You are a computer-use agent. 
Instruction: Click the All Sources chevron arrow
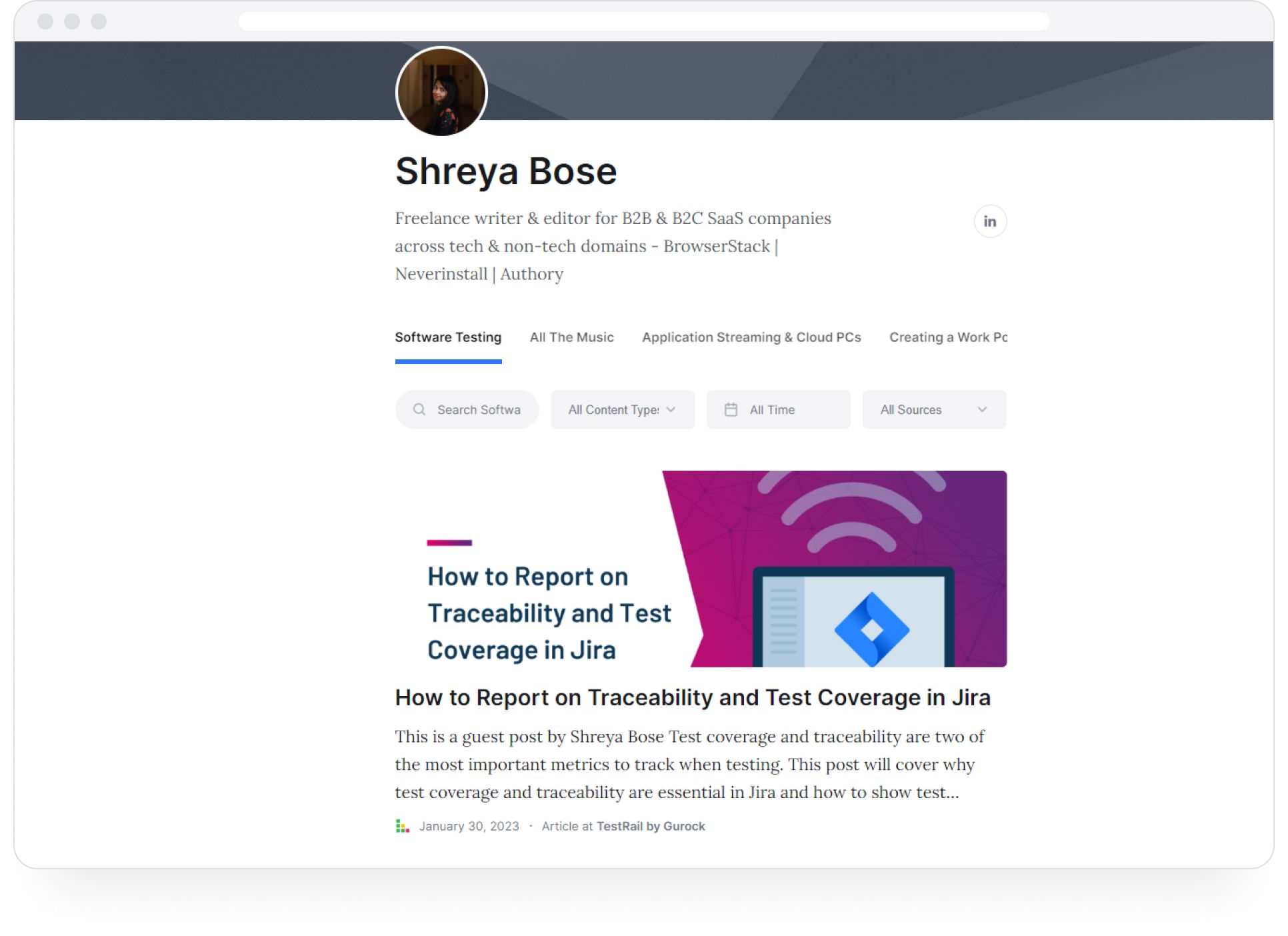tap(982, 409)
